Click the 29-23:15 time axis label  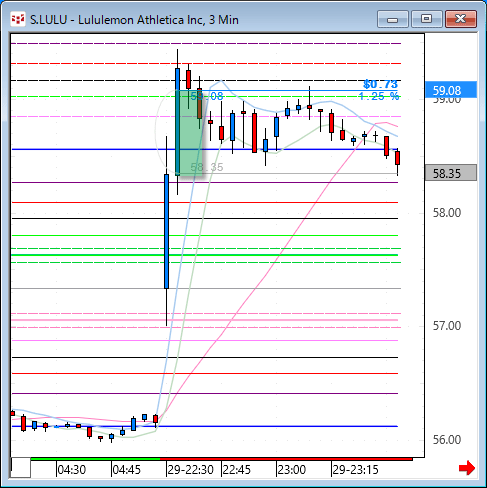(356, 470)
